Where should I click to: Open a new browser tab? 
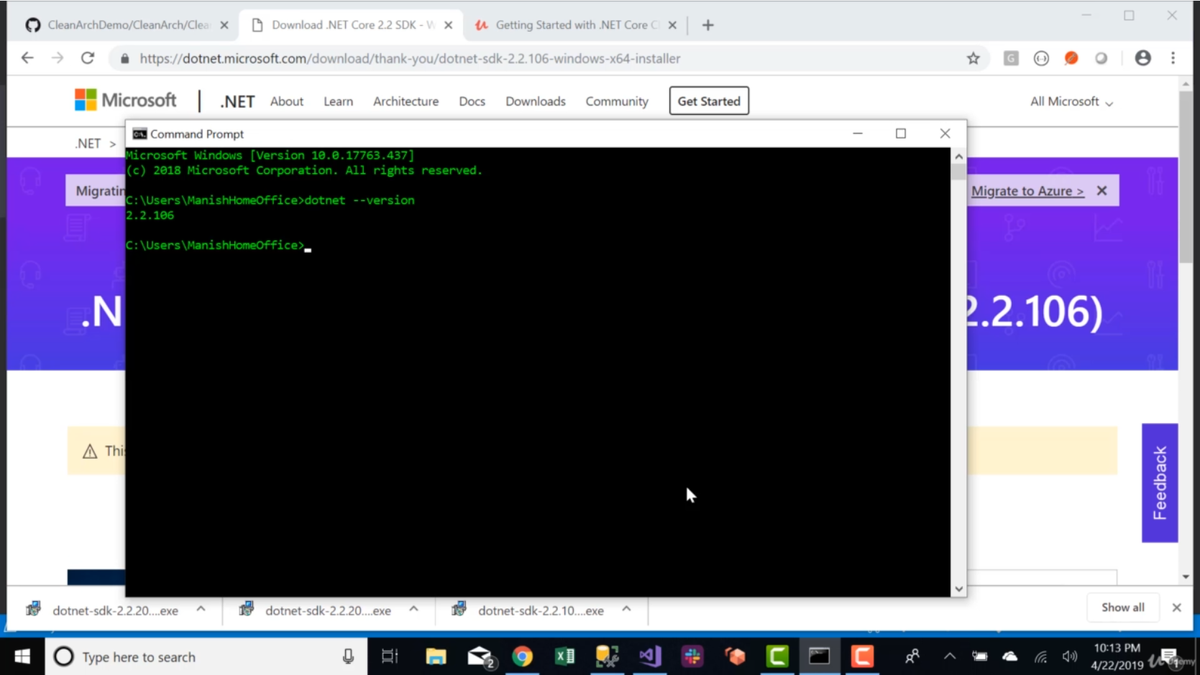coord(708,25)
